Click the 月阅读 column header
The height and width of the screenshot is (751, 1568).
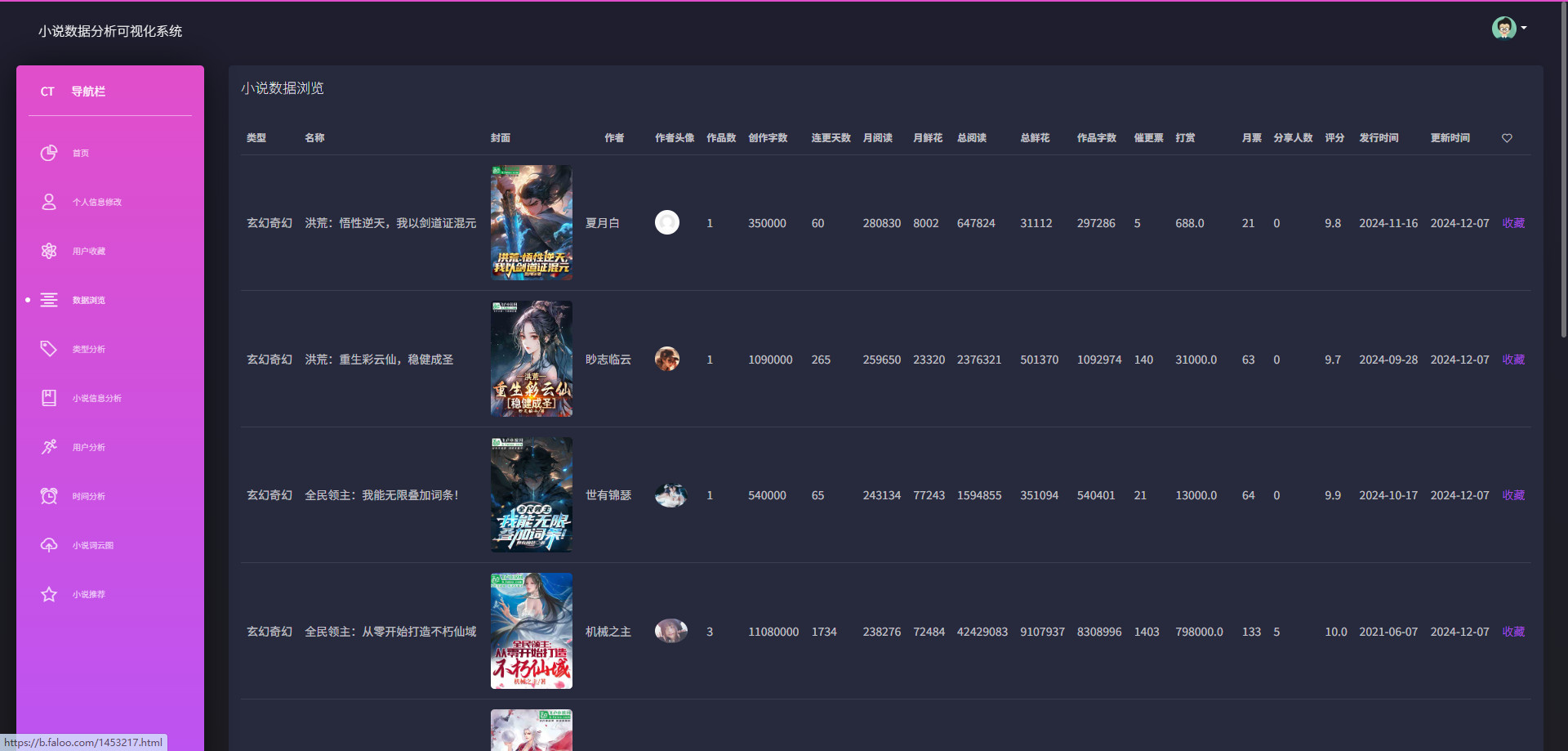point(878,138)
